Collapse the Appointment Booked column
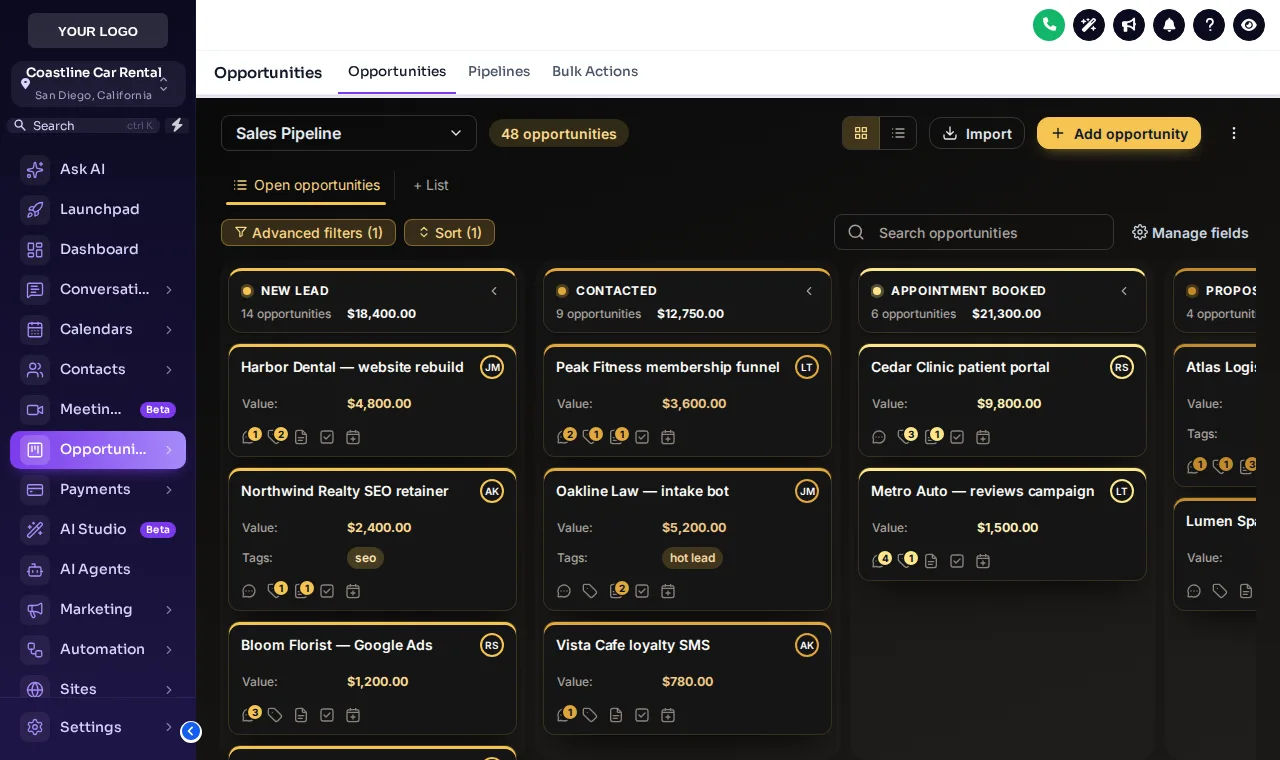Image resolution: width=1280 pixels, height=760 pixels. [x=1124, y=291]
